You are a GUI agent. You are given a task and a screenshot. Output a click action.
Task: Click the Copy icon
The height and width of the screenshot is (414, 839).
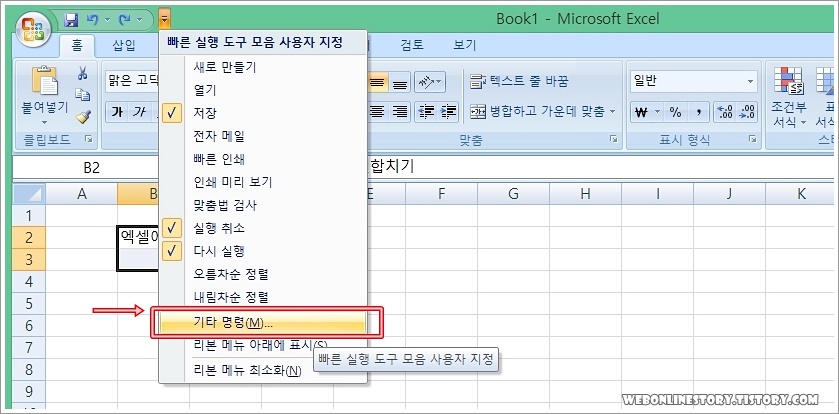82,95
